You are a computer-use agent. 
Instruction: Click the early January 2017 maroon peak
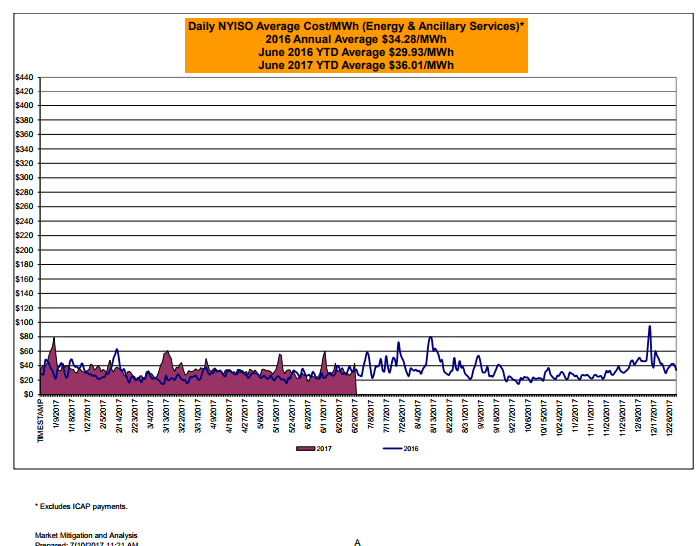[53, 339]
